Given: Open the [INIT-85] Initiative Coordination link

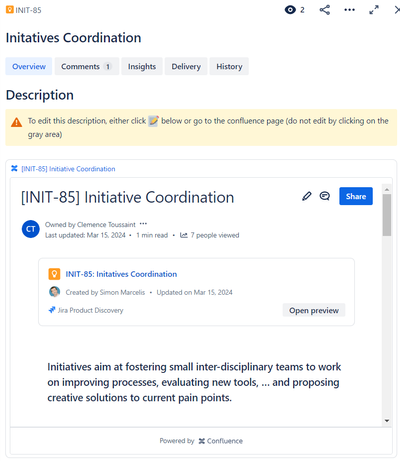Looking at the screenshot, I should pyautogui.click(x=68, y=169).
